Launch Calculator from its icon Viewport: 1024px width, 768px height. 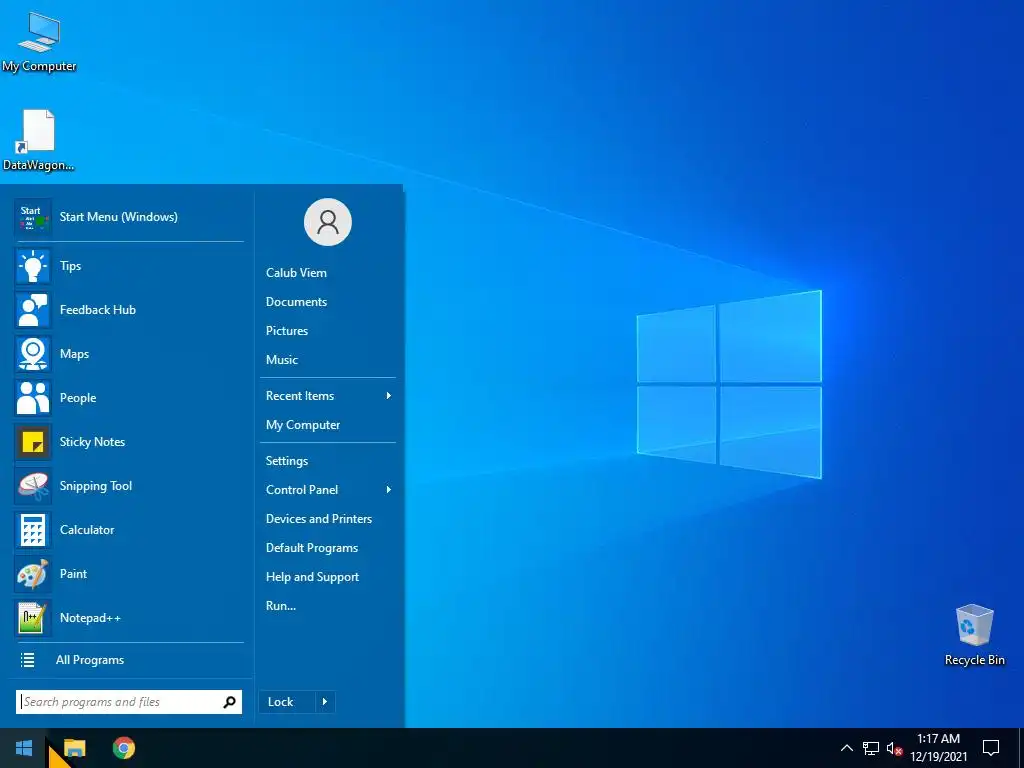(33, 530)
